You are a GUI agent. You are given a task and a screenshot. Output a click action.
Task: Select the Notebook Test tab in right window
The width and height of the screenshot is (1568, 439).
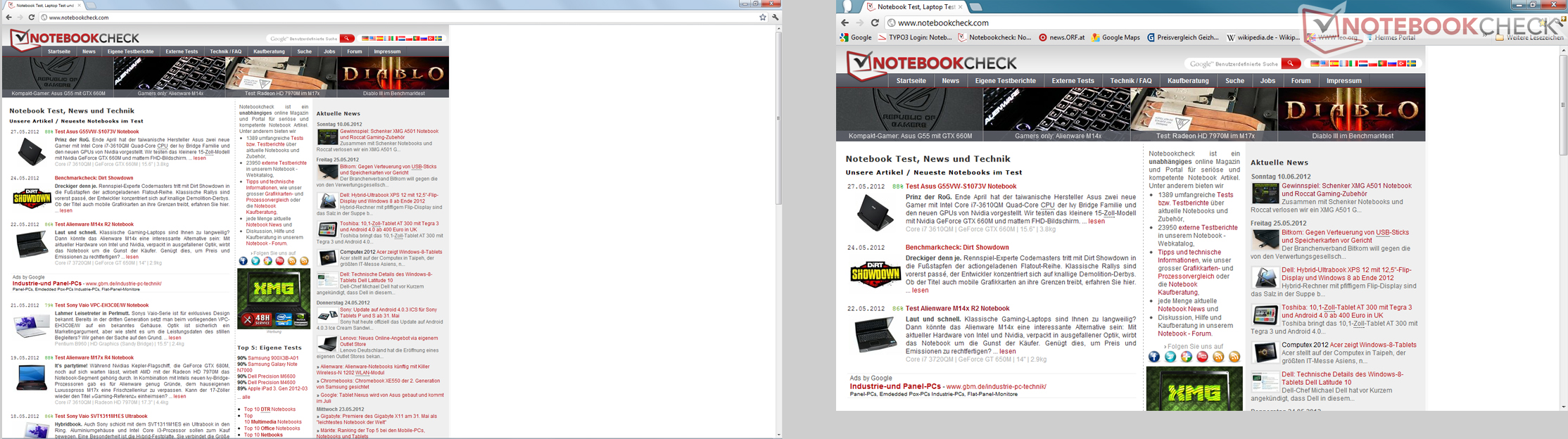pos(915,7)
